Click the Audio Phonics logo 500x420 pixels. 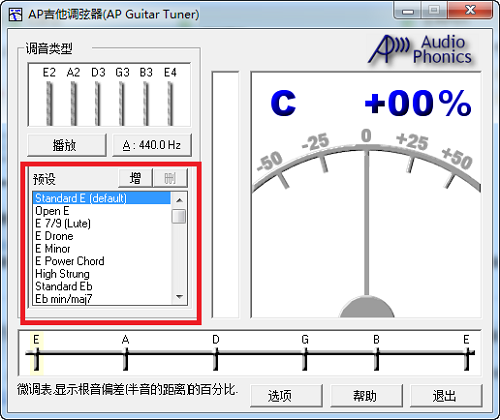(421, 49)
